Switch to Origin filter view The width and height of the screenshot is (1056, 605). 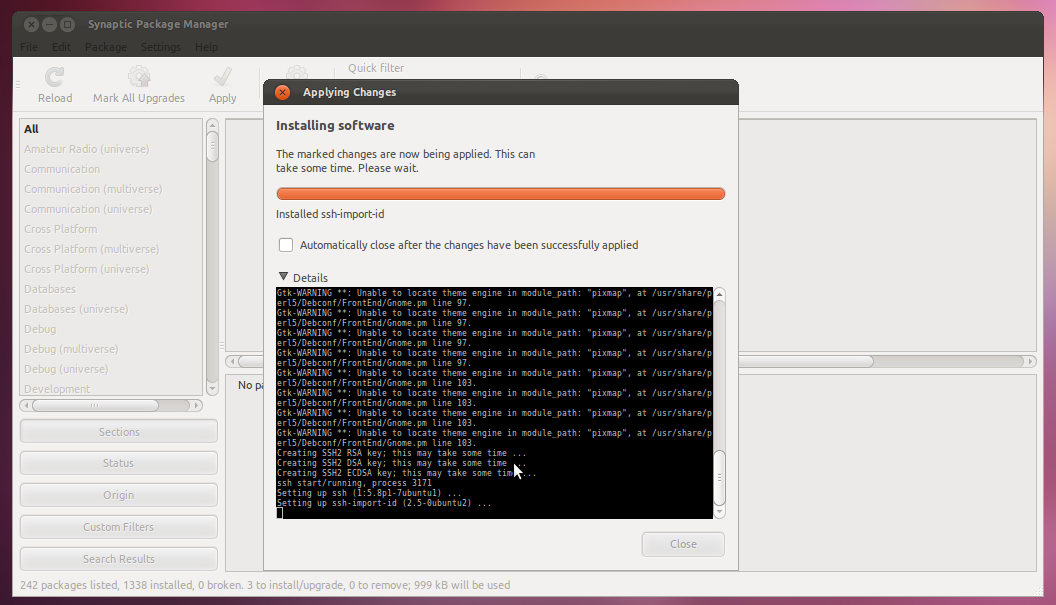[118, 494]
